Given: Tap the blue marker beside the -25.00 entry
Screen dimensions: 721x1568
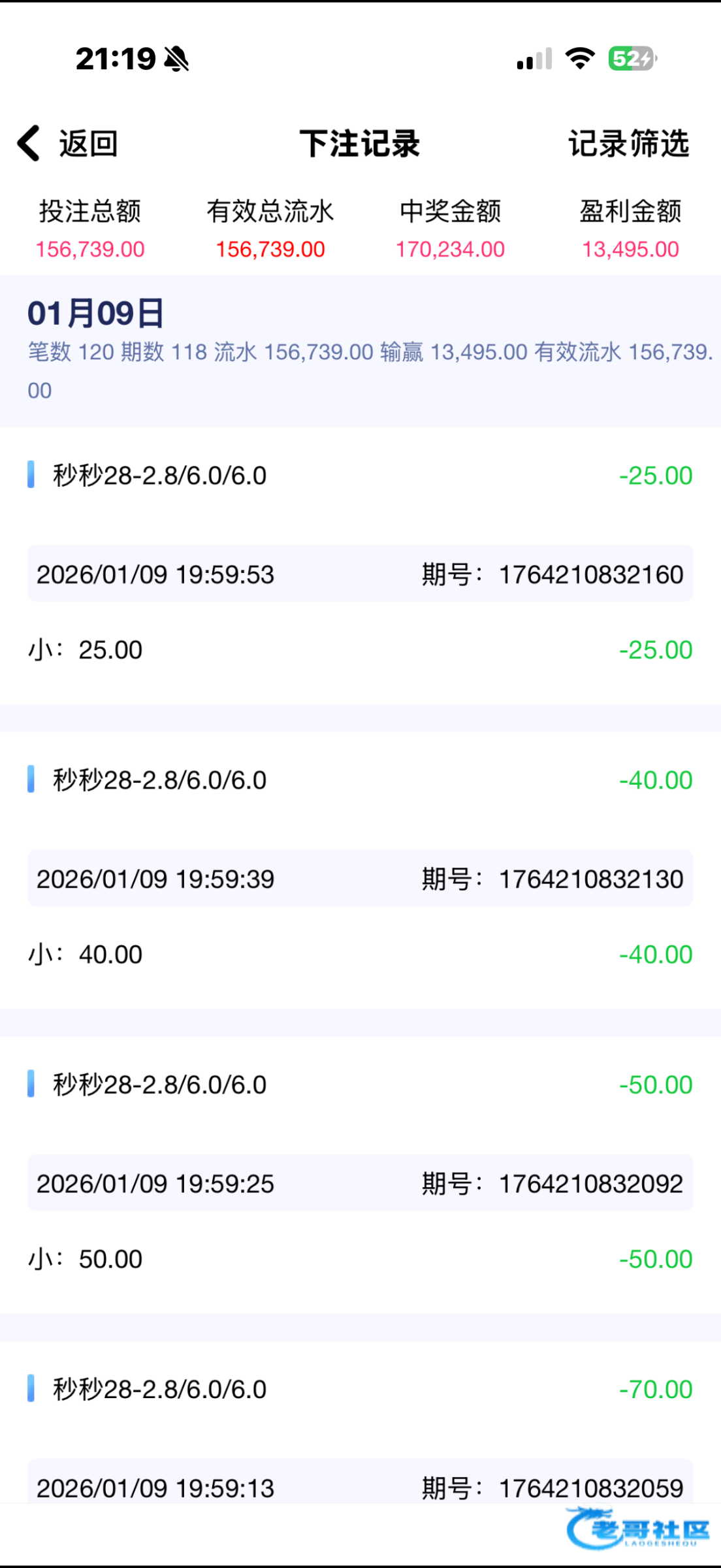Looking at the screenshot, I should [x=31, y=475].
